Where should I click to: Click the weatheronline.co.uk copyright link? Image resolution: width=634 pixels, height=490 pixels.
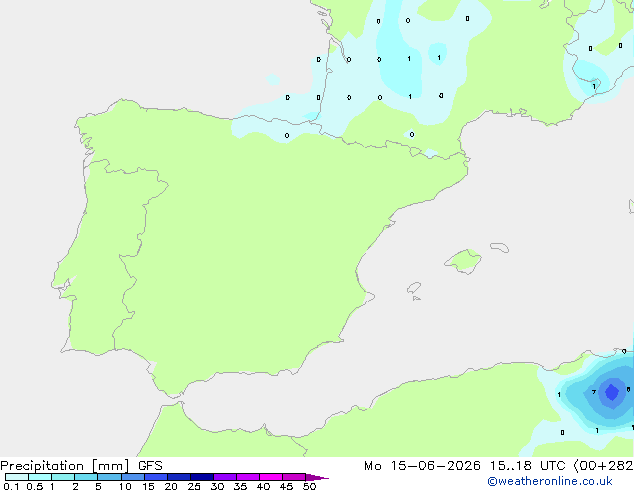tap(549, 481)
